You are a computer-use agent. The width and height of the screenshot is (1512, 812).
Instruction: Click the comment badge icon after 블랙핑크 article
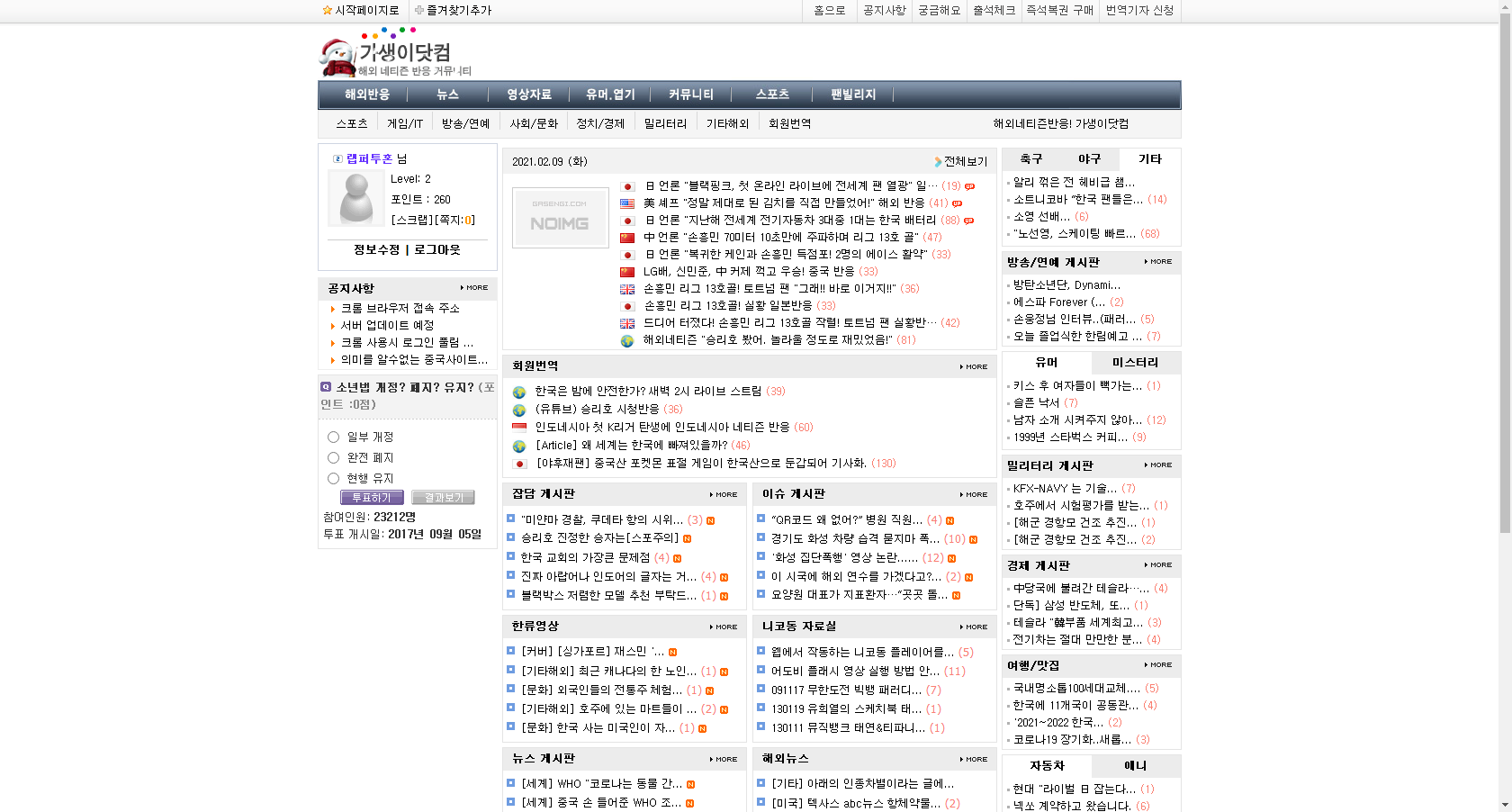coord(969,186)
